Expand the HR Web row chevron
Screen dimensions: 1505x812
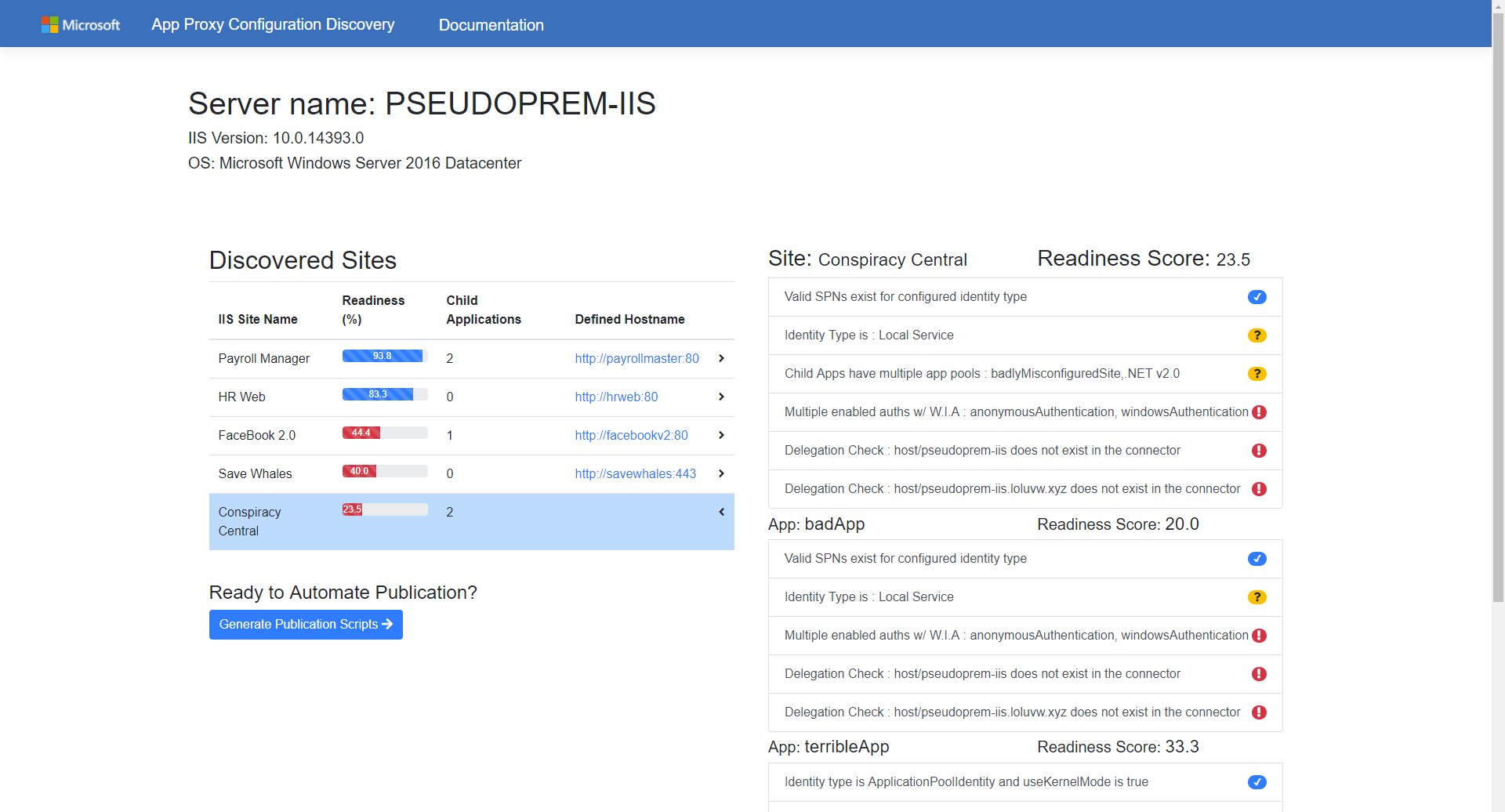click(721, 397)
